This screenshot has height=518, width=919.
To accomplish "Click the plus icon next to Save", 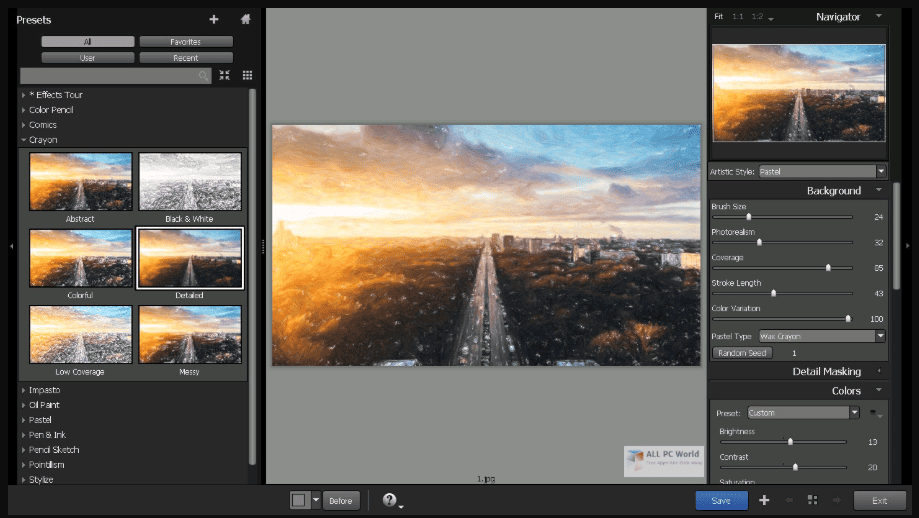I will pyautogui.click(x=764, y=500).
